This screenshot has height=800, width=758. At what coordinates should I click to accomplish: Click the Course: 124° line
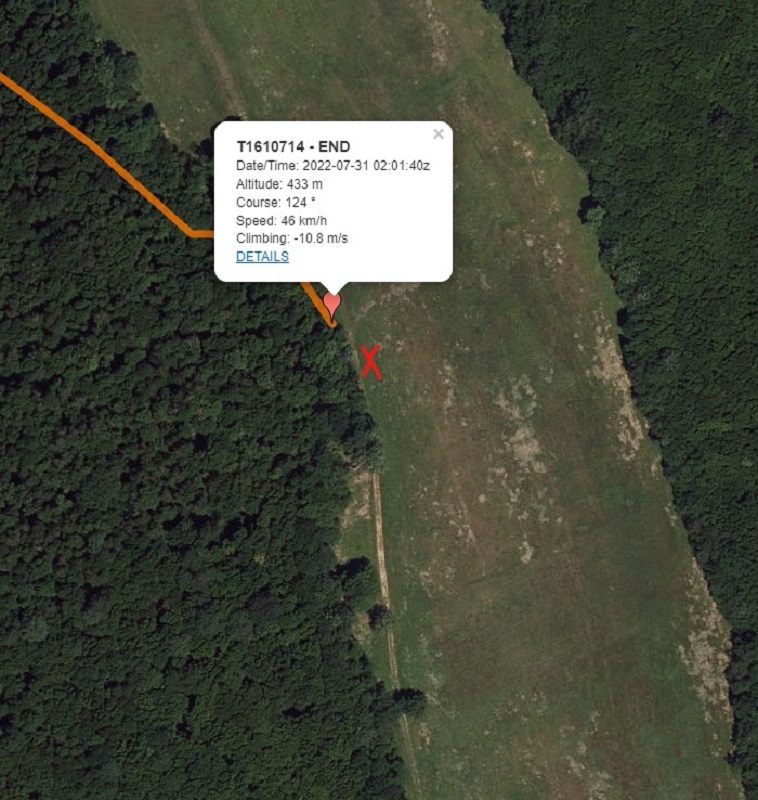click(x=275, y=203)
